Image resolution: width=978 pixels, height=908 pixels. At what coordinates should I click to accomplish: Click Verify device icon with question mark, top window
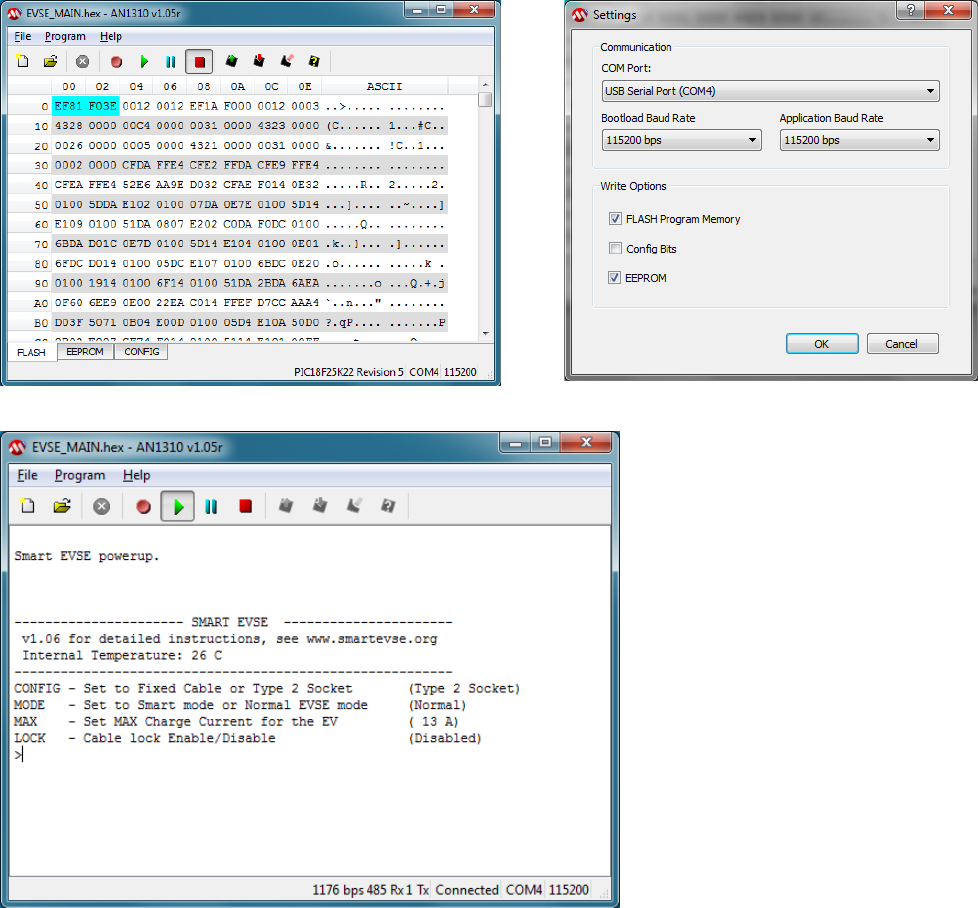(314, 60)
